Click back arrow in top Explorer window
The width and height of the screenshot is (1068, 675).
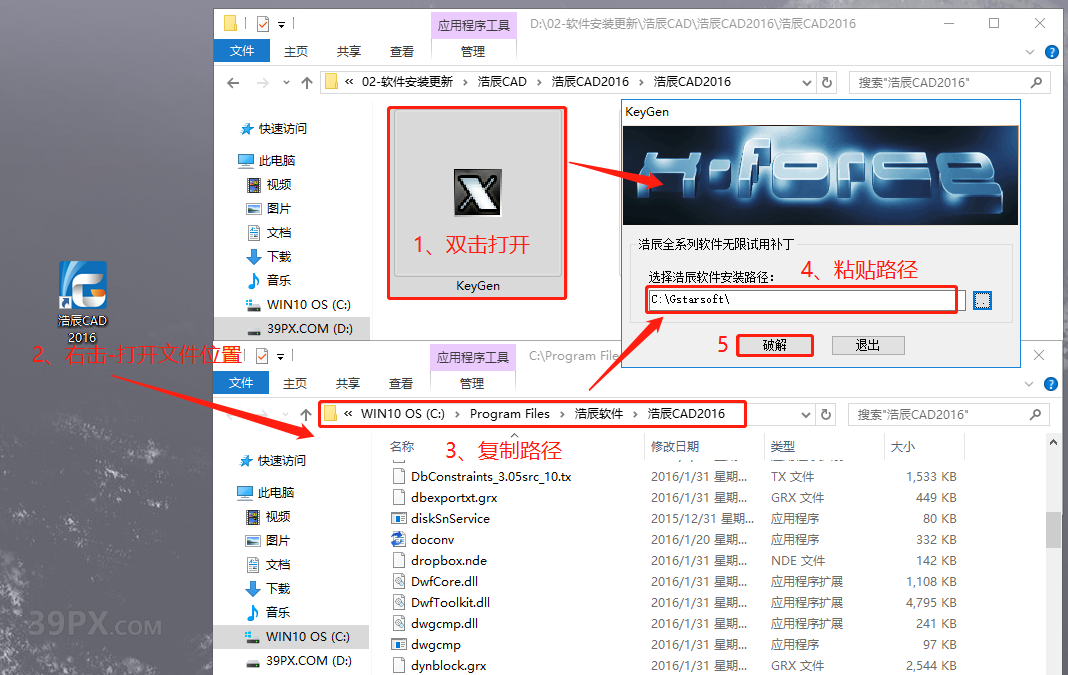click(x=233, y=82)
